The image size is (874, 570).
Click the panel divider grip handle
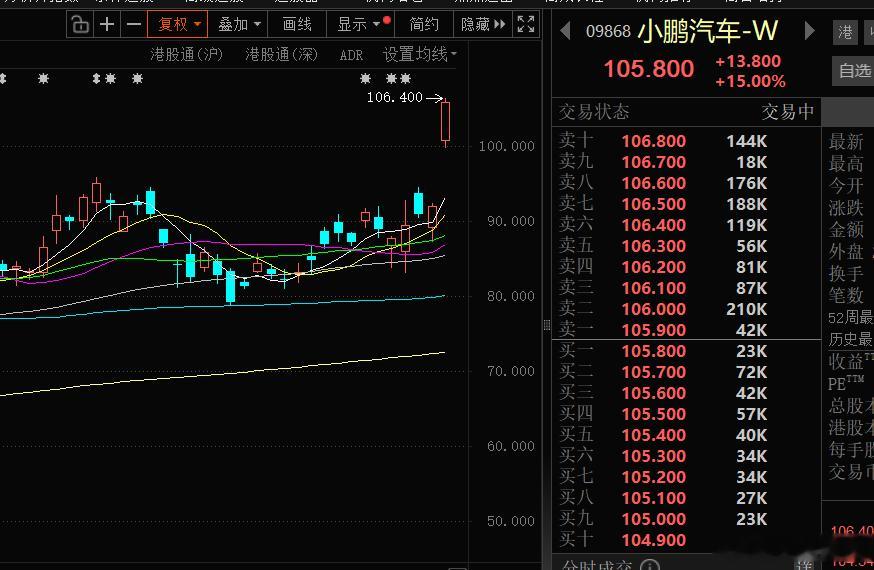tap(547, 325)
